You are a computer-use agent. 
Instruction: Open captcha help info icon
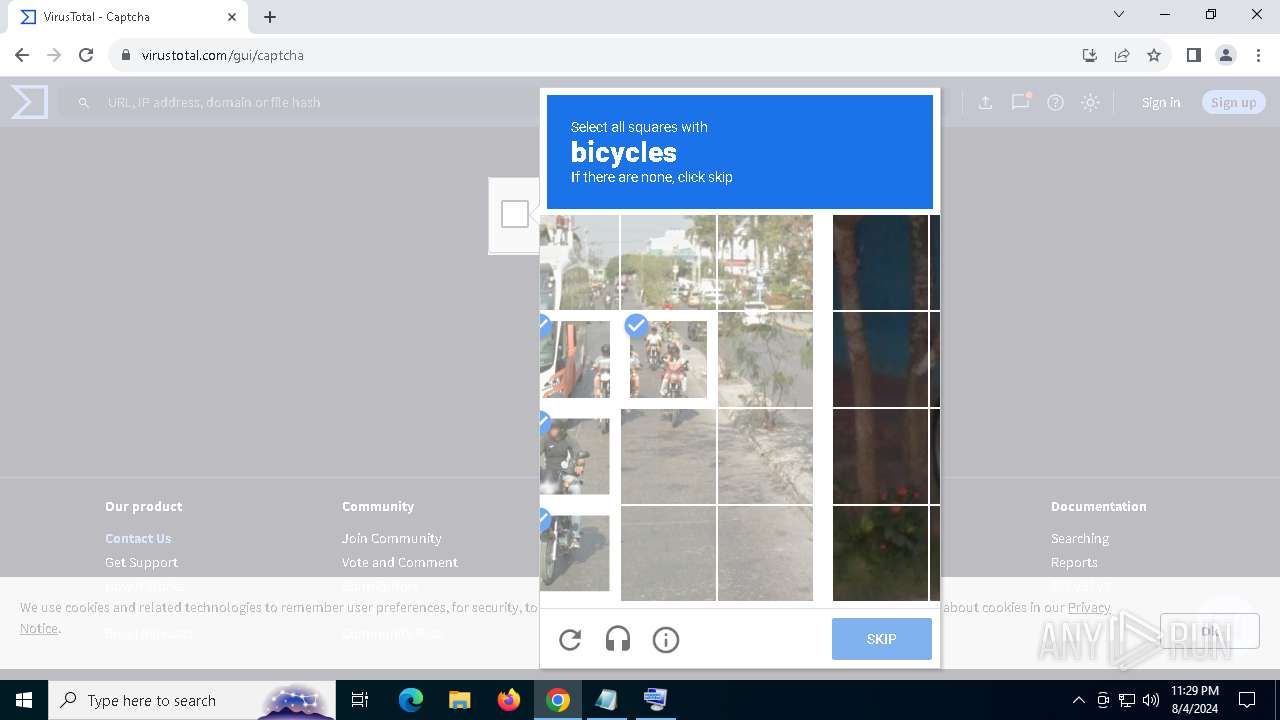(666, 640)
